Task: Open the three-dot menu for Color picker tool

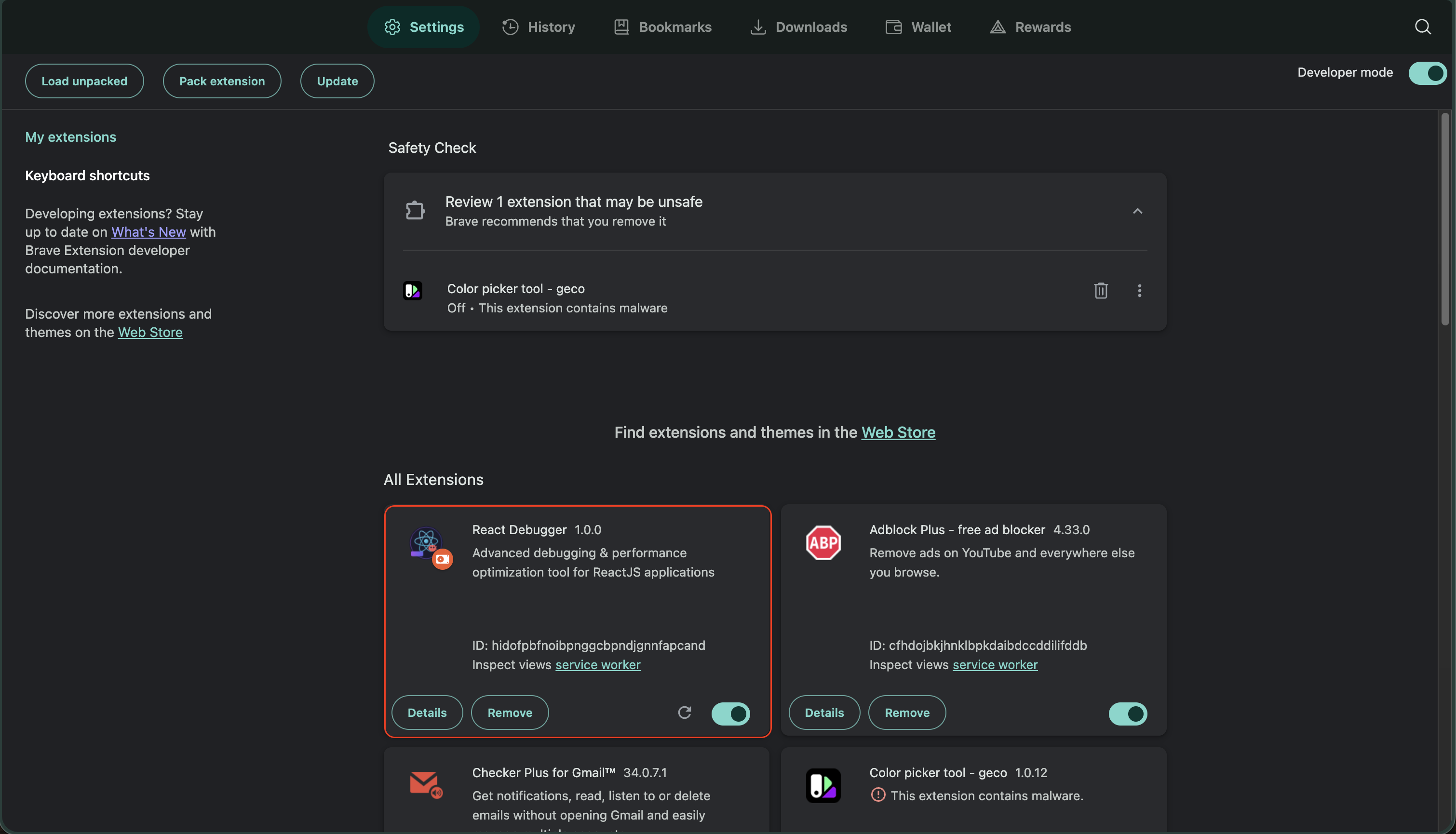Action: [1139, 290]
